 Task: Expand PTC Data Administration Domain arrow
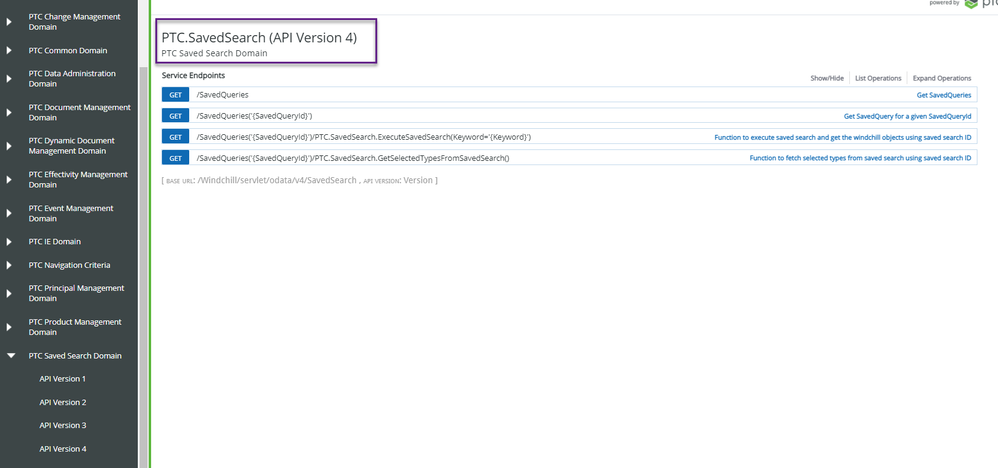9,79
